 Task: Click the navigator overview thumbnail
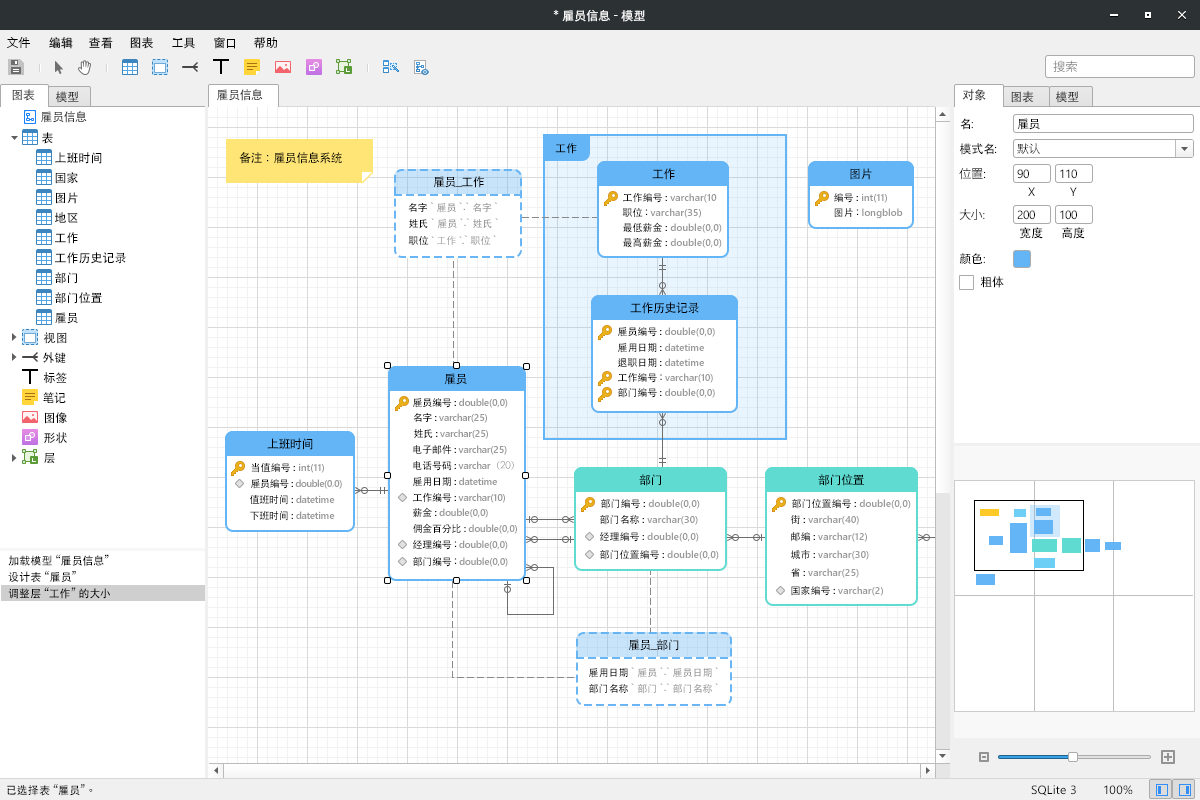pyautogui.click(x=1076, y=595)
